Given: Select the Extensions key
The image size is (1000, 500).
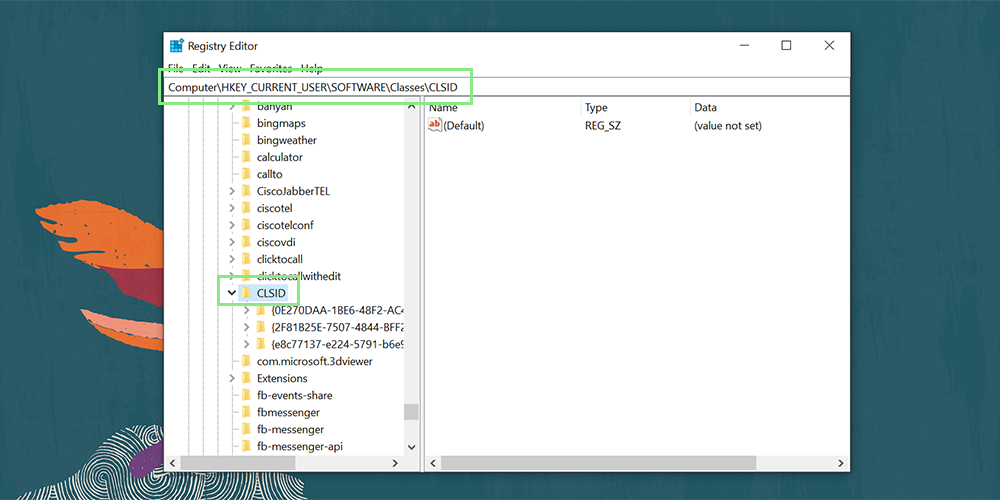Looking at the screenshot, I should point(282,378).
